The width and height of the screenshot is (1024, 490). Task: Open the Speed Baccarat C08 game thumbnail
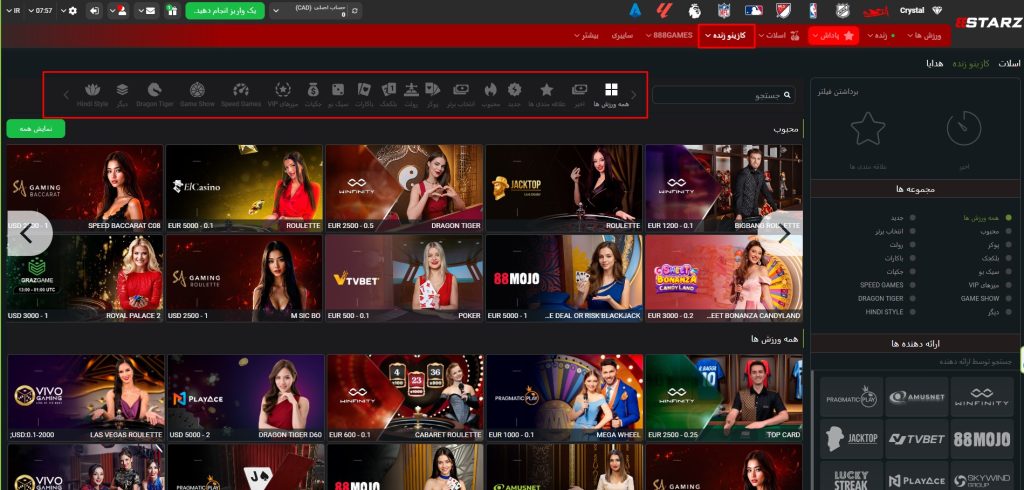(x=85, y=188)
